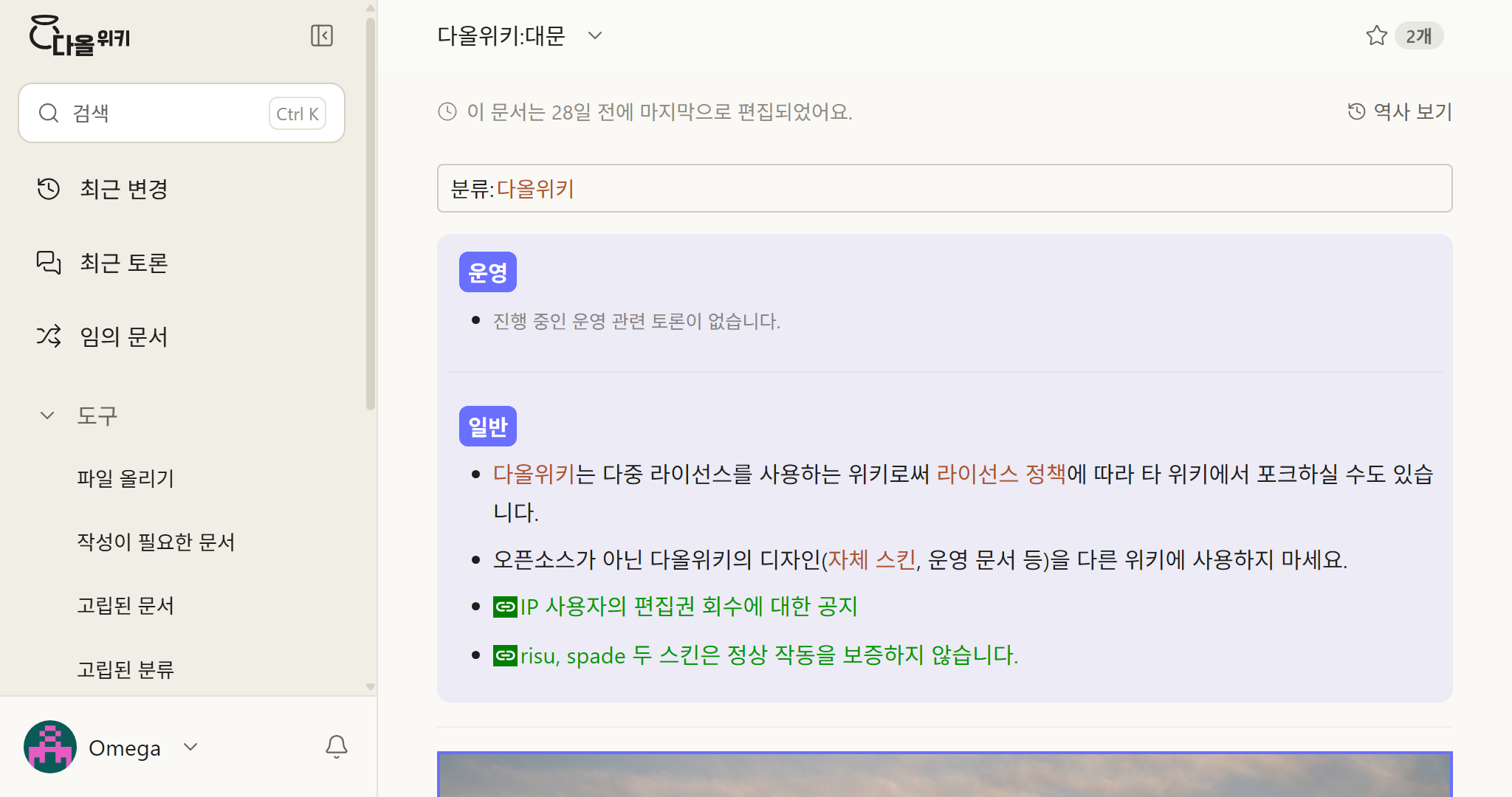Collapse the 도구 section chevron

point(47,415)
